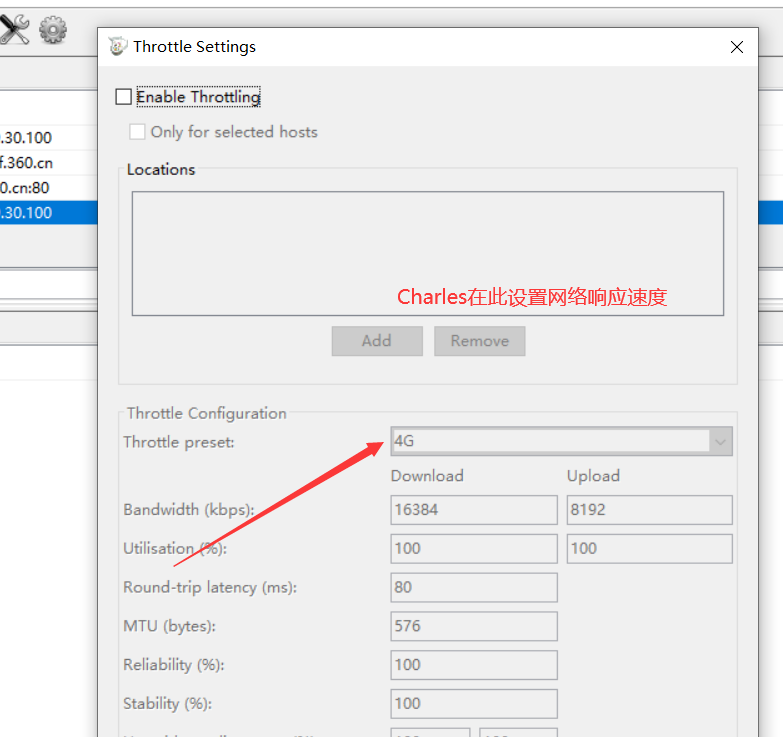Open the Settings gear icon in the Charles toolbar
The height and width of the screenshot is (737, 783).
[x=53, y=29]
